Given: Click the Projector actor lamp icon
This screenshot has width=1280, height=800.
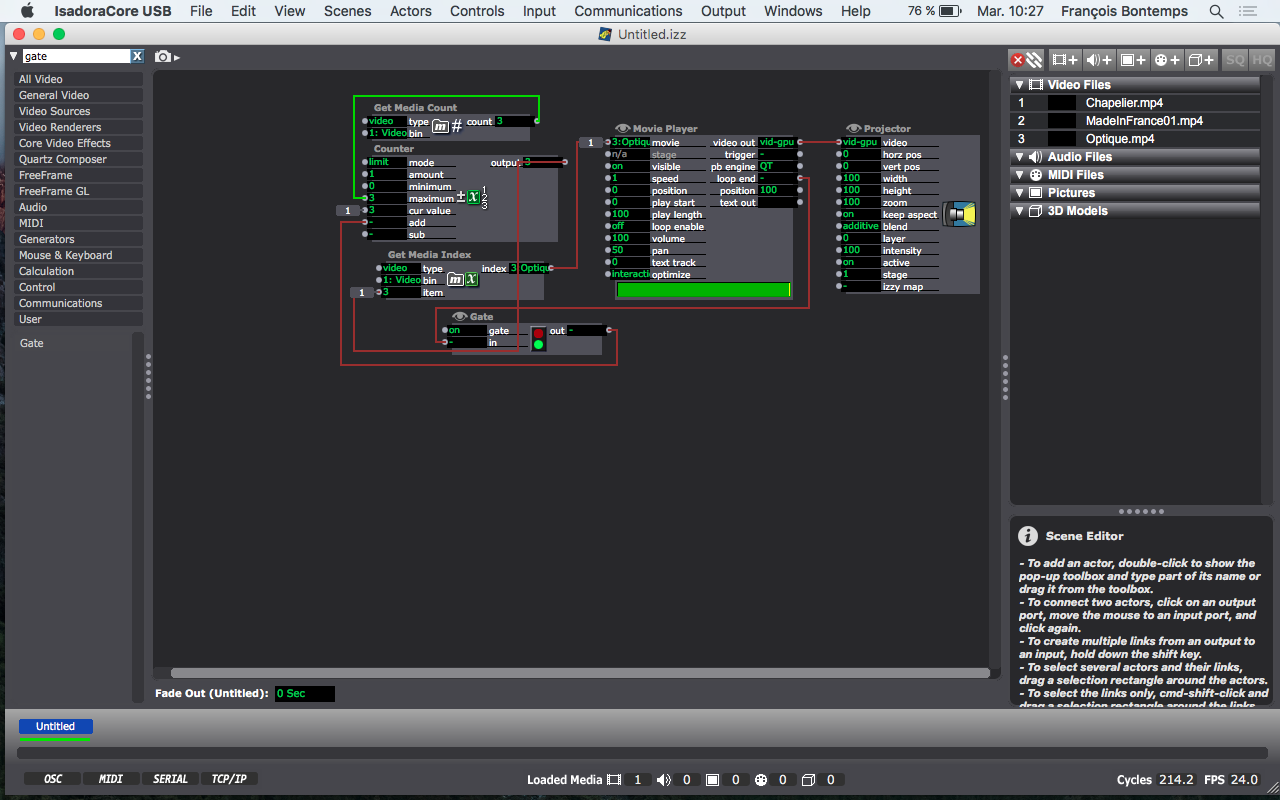Looking at the screenshot, I should [960, 214].
